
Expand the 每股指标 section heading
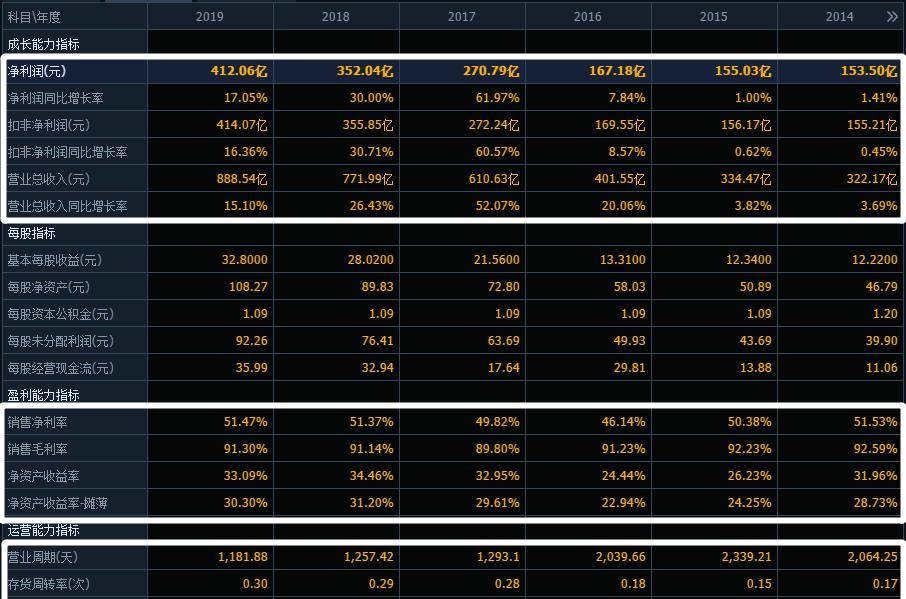click(31, 233)
